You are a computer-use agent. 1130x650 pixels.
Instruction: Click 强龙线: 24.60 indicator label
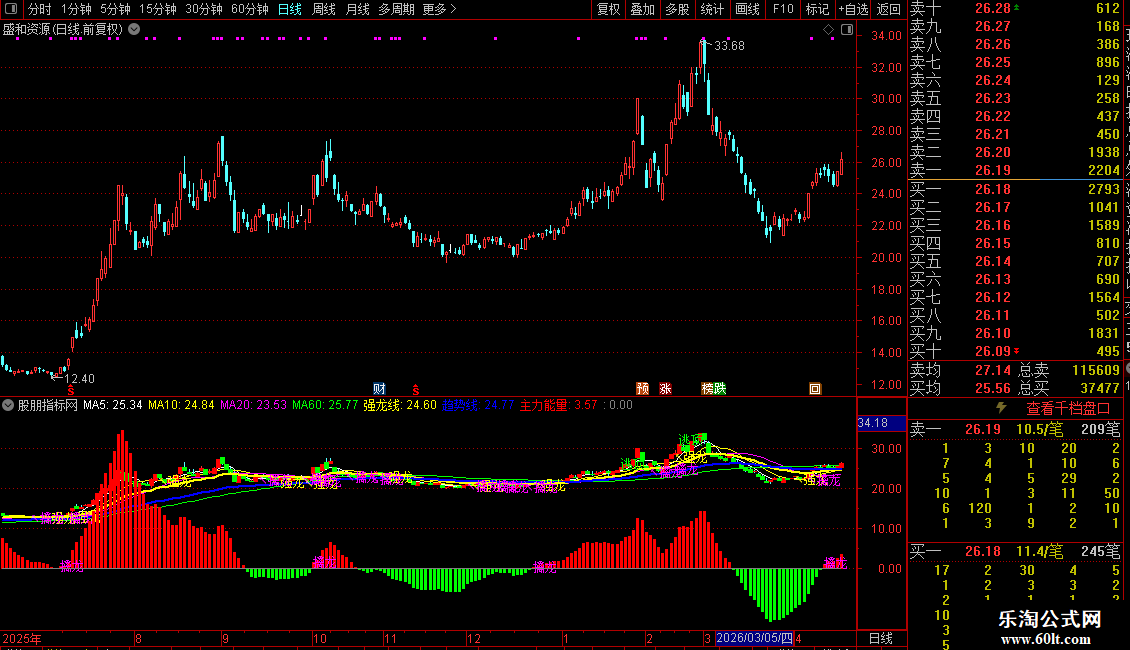pos(400,405)
